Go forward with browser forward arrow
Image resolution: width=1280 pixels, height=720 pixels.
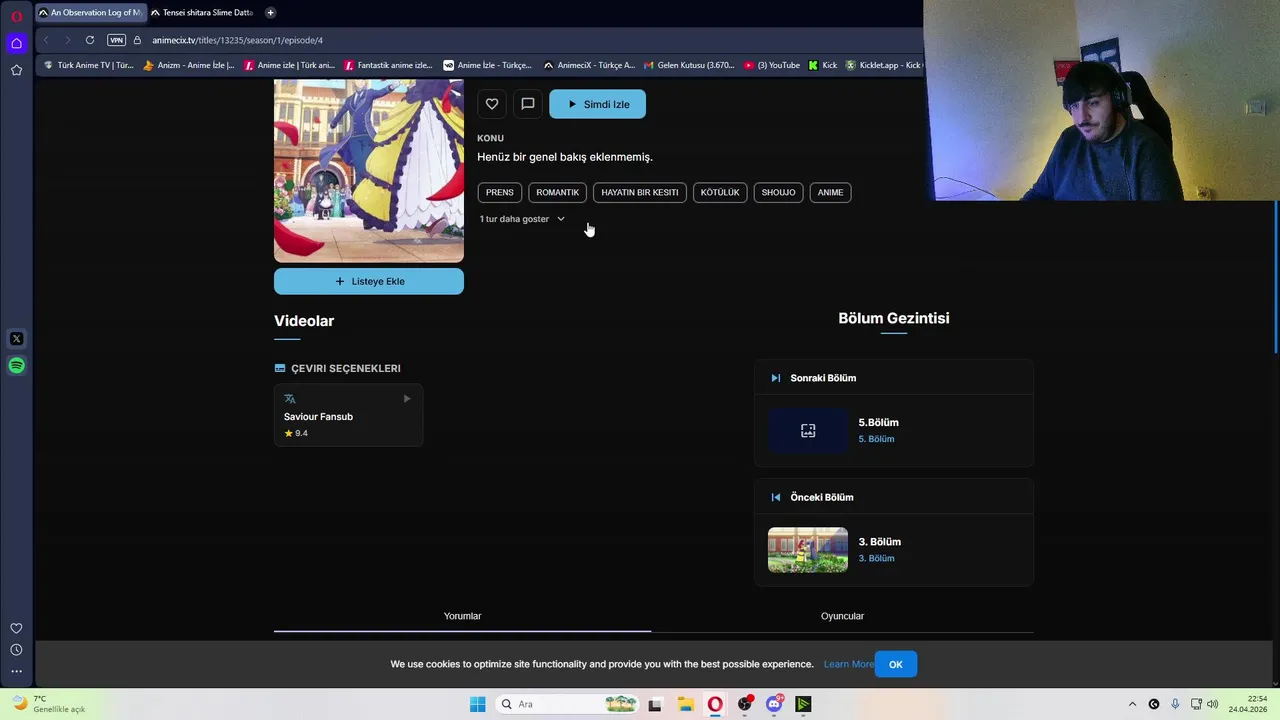(x=68, y=40)
